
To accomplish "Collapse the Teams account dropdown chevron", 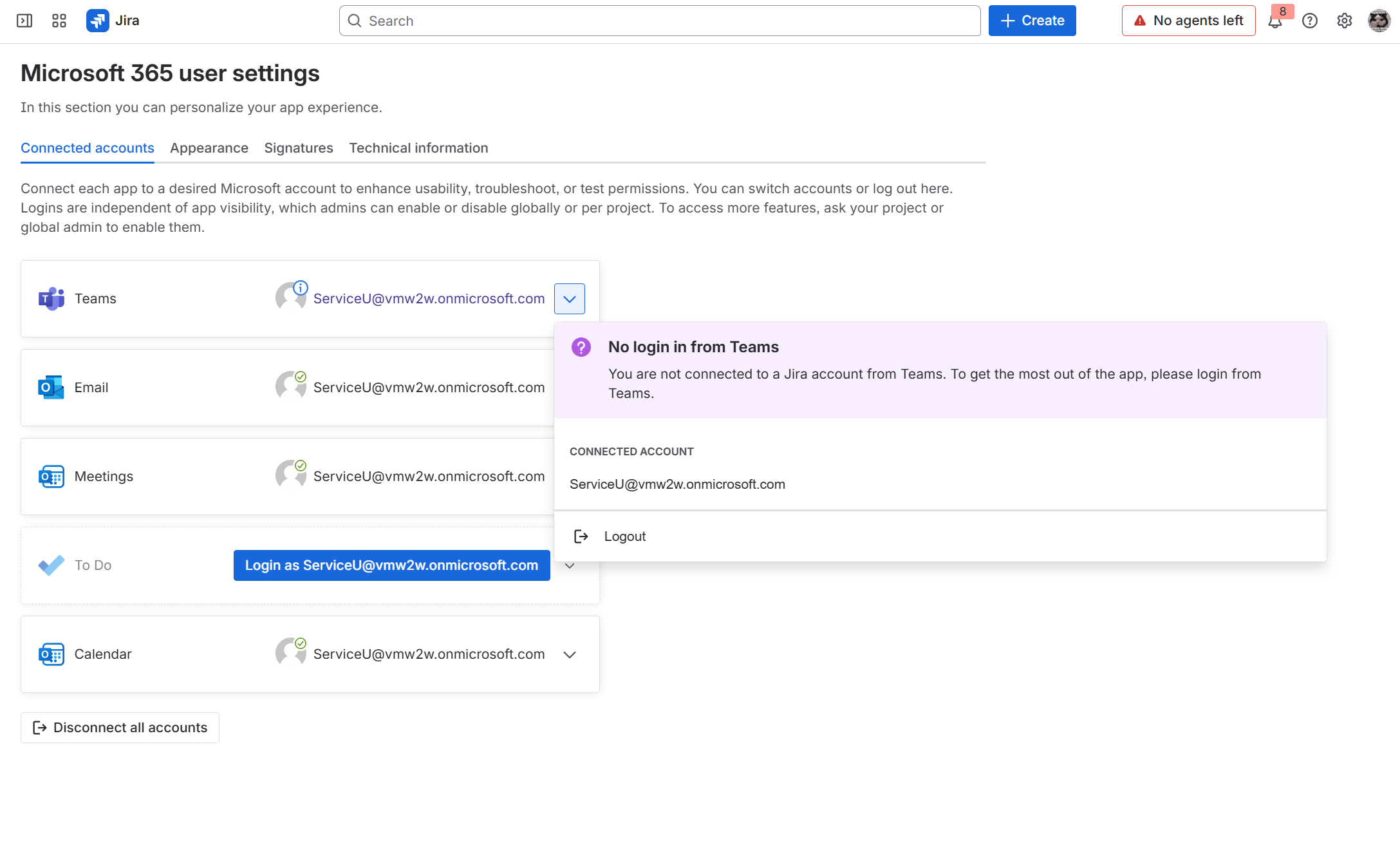I will coord(569,299).
